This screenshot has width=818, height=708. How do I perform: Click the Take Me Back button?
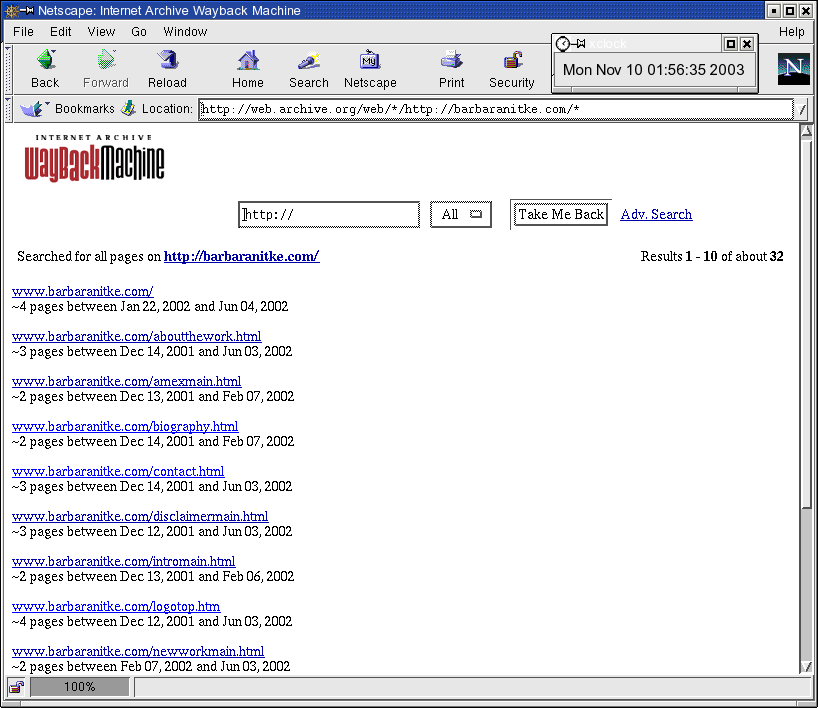click(x=561, y=214)
